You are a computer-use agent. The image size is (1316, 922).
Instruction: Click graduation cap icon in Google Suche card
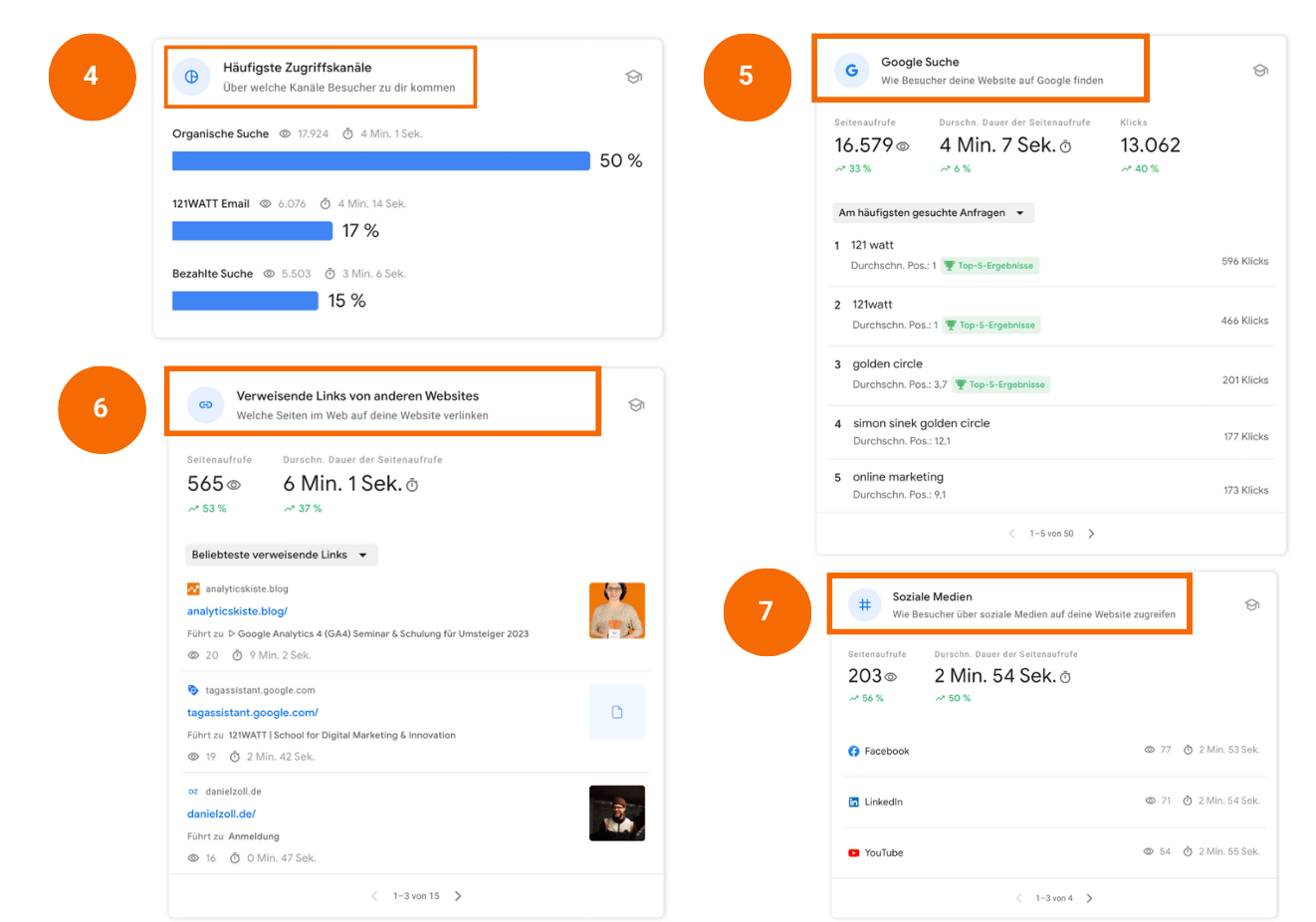(1259, 71)
